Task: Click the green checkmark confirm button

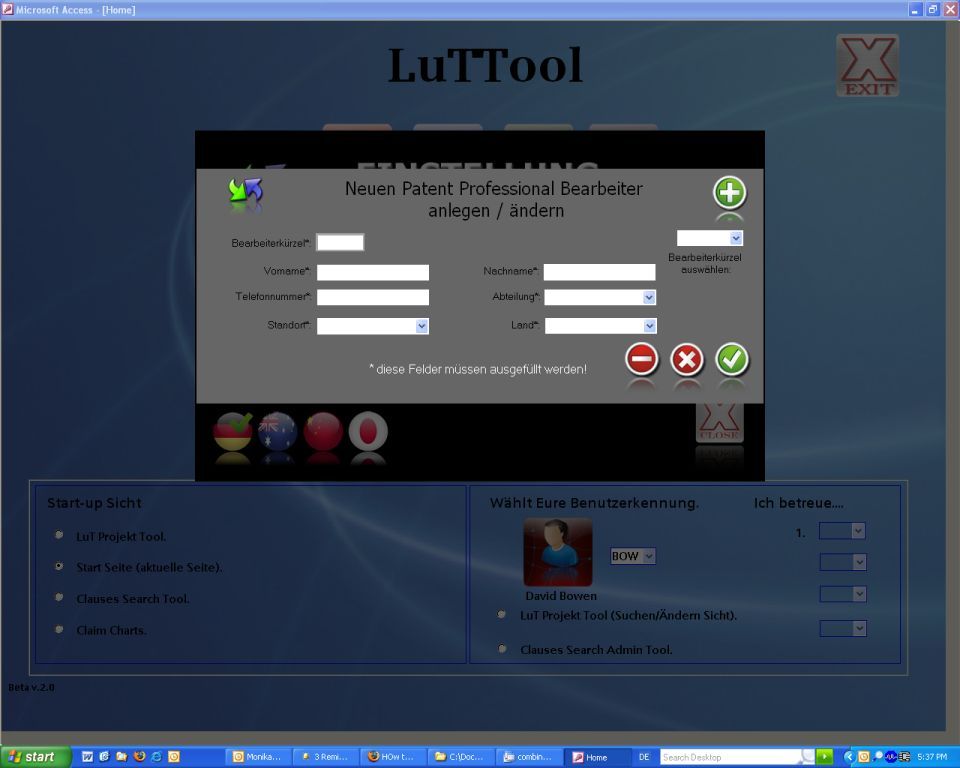Action: [732, 359]
